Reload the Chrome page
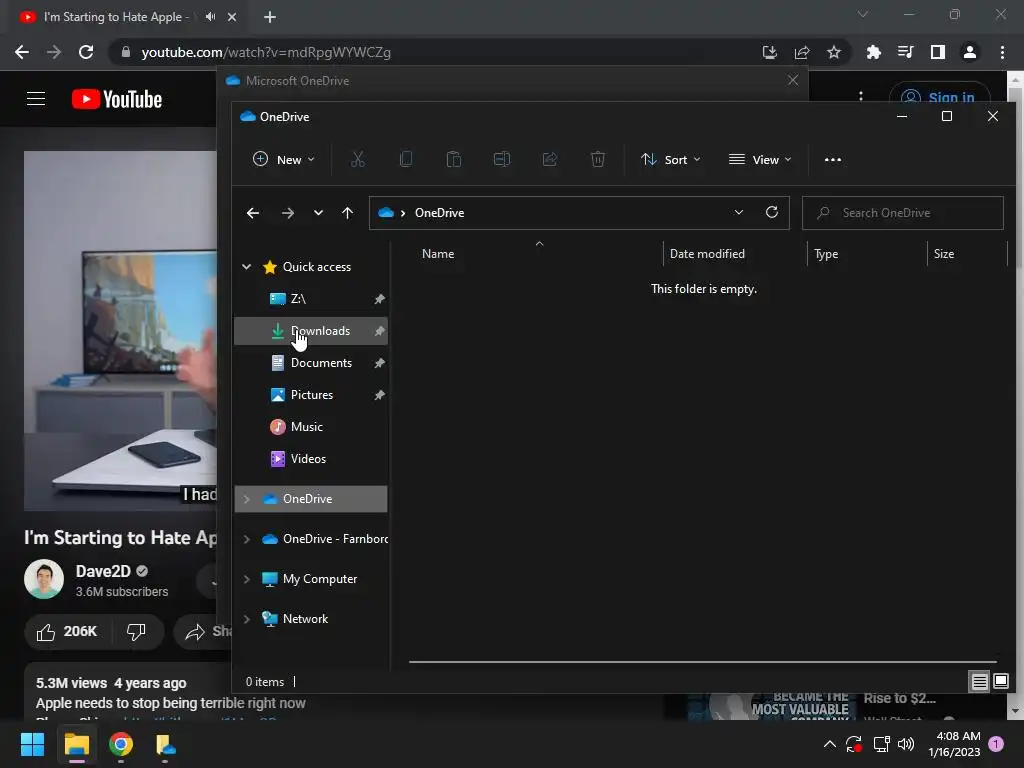The width and height of the screenshot is (1024, 768). (x=86, y=52)
